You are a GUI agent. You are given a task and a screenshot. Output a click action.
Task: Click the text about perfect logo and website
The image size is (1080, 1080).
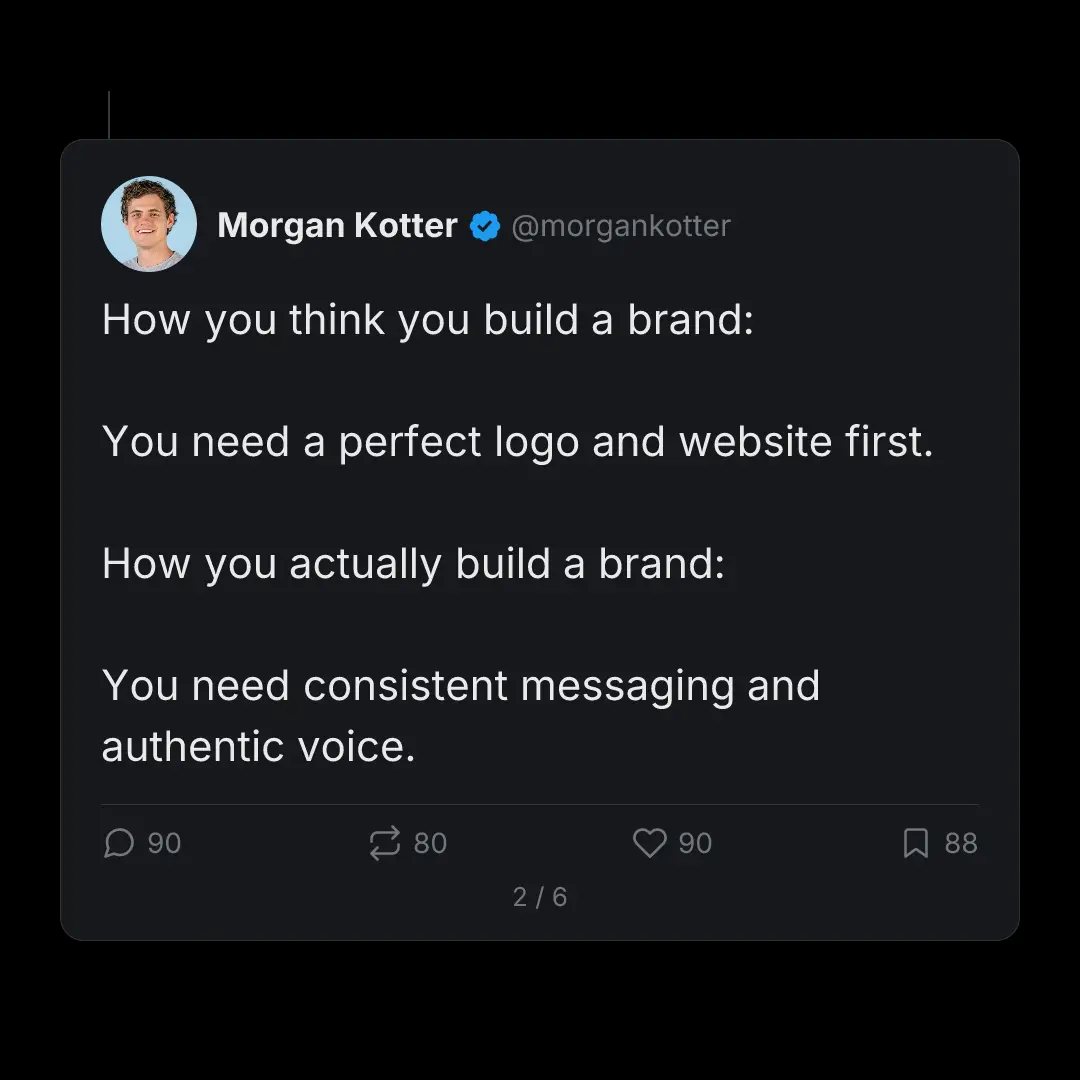click(517, 441)
